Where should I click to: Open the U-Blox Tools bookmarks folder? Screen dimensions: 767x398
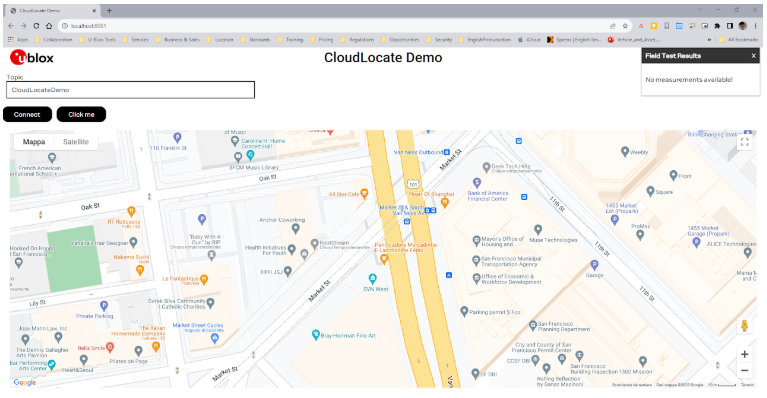[x=98, y=40]
